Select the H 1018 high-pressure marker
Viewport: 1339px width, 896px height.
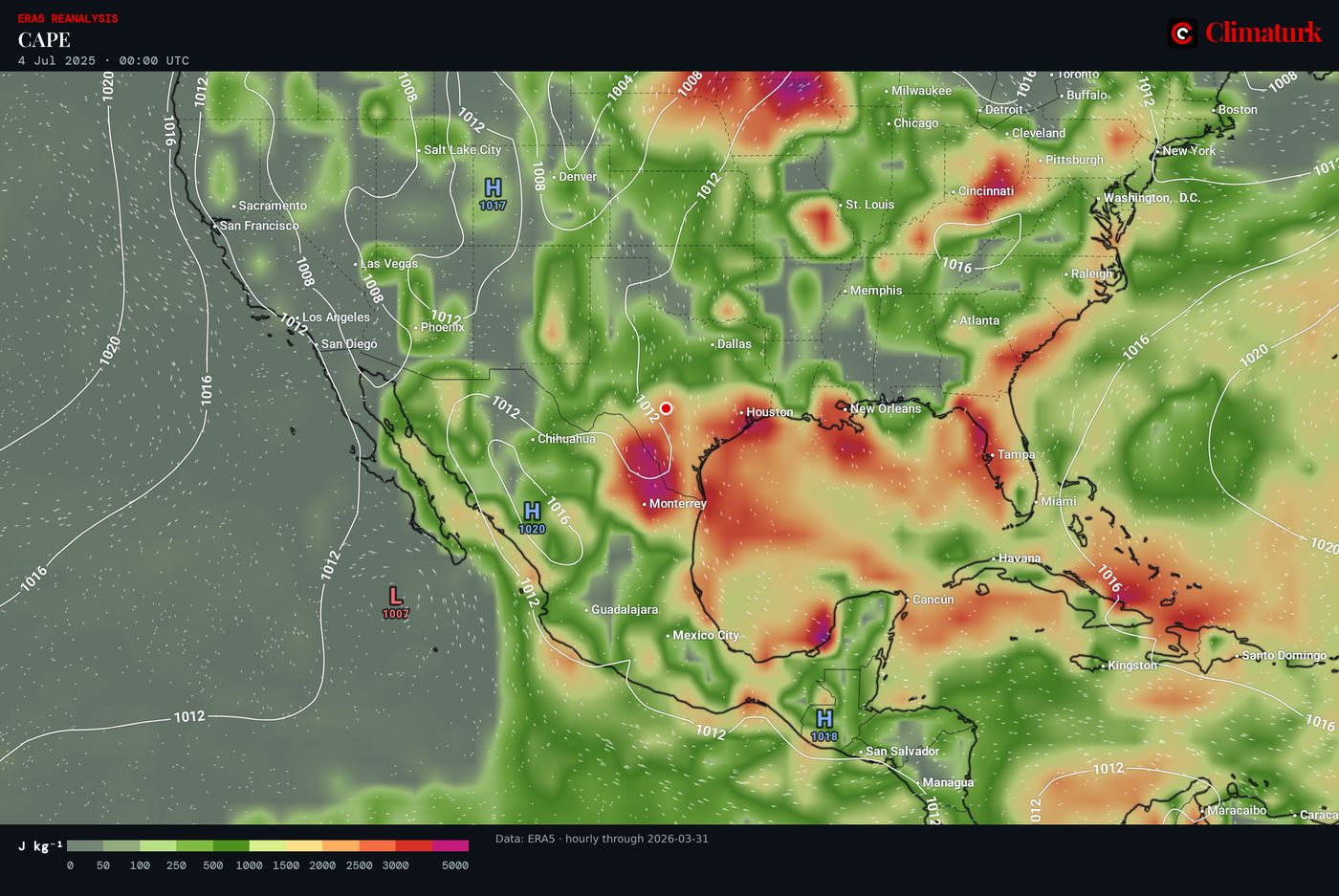[x=823, y=724]
